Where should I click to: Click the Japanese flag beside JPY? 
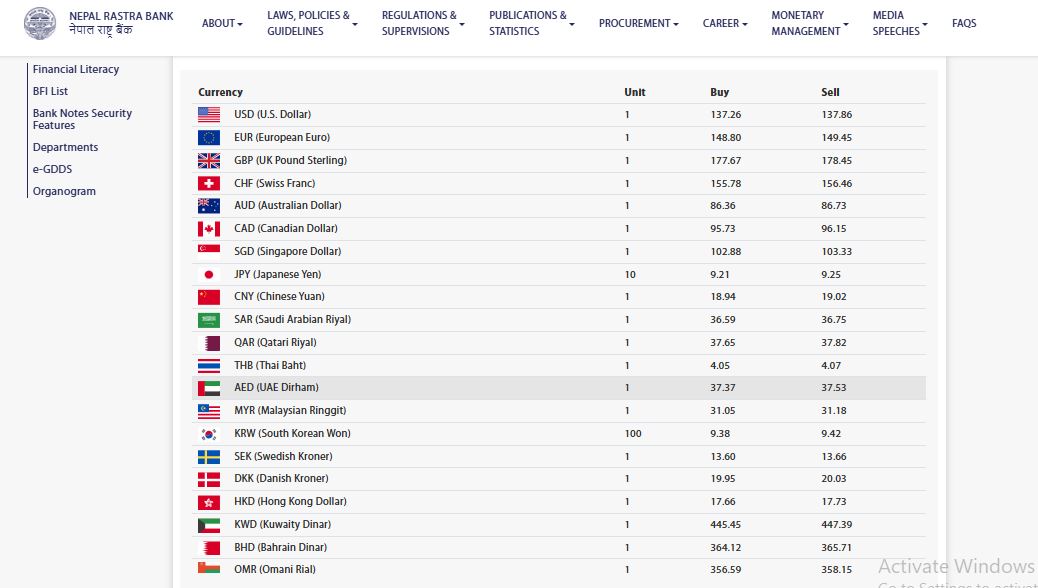point(209,275)
